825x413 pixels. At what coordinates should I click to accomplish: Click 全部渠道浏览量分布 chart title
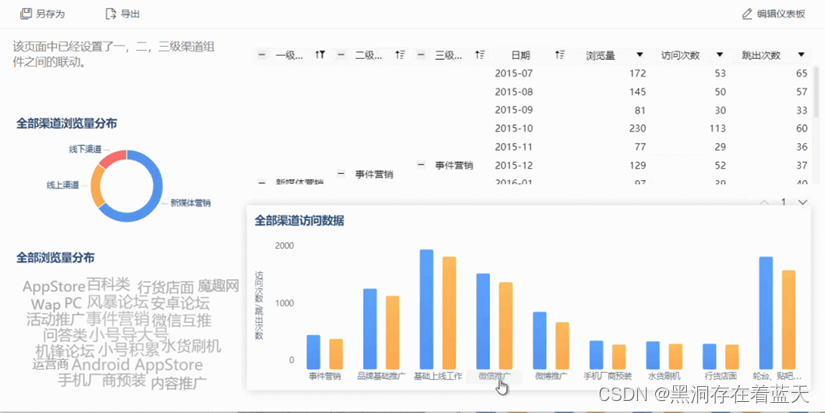click(x=67, y=124)
